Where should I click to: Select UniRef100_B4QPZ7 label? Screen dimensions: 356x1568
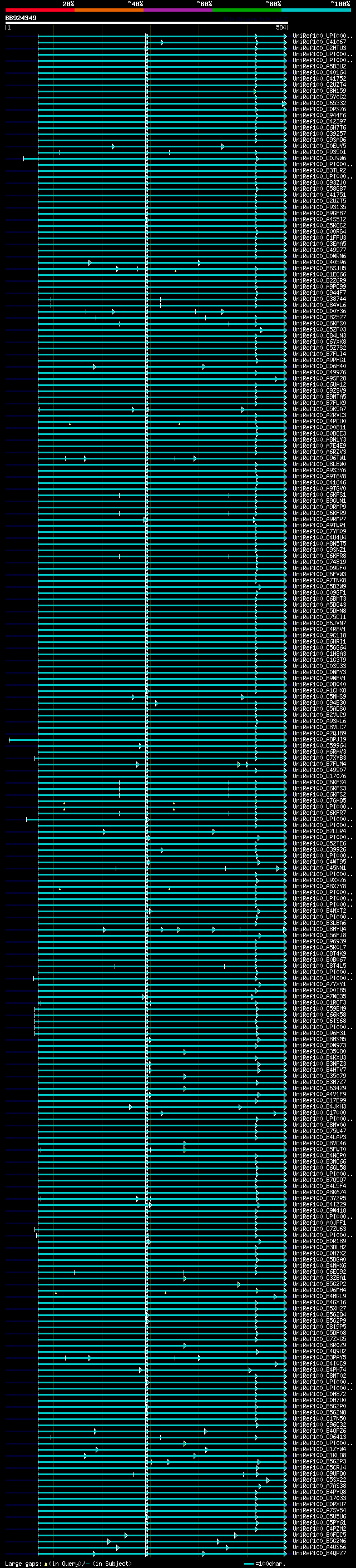pos(319,1553)
